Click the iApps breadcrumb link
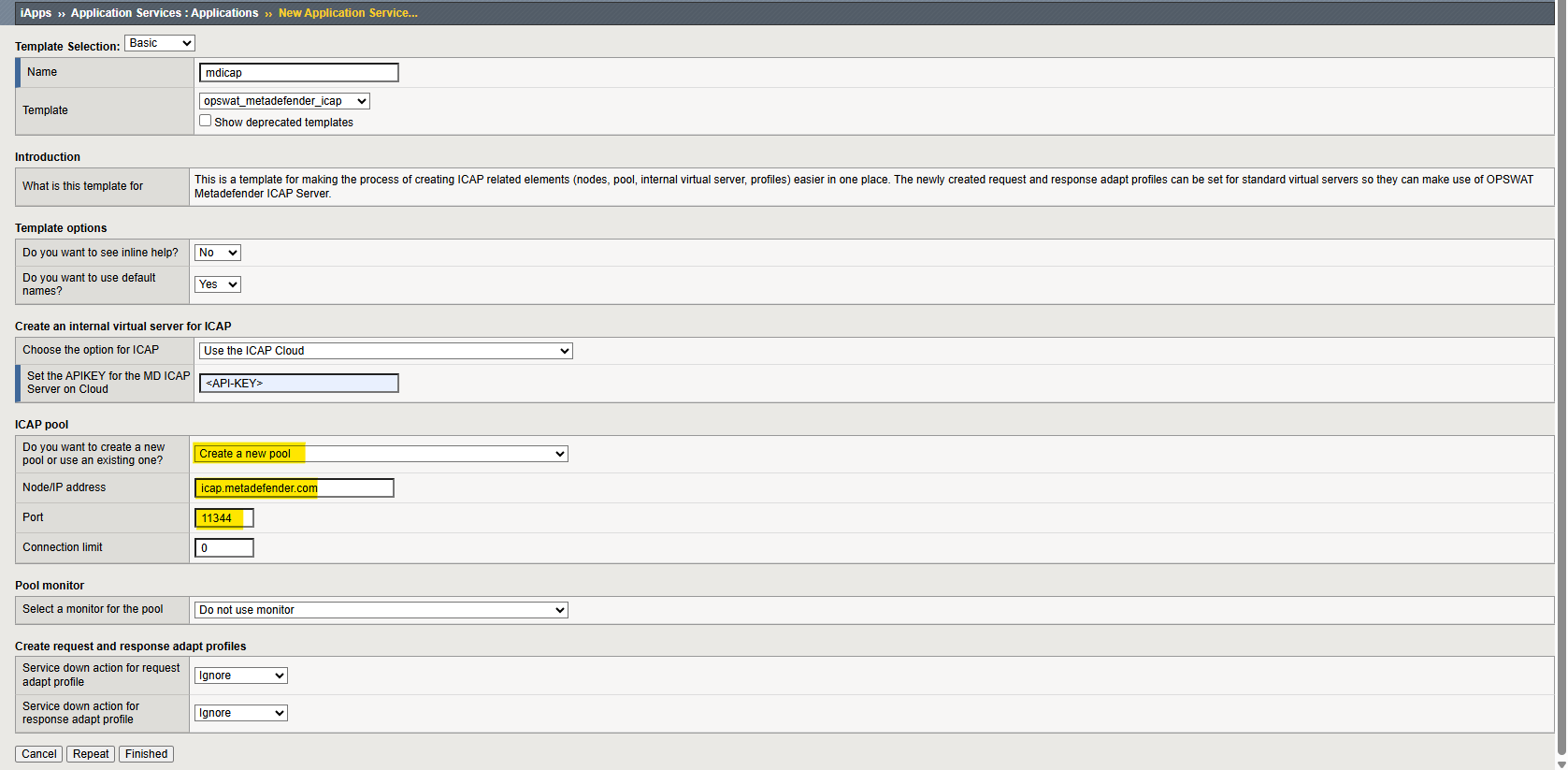The image size is (1568, 770). [x=36, y=13]
